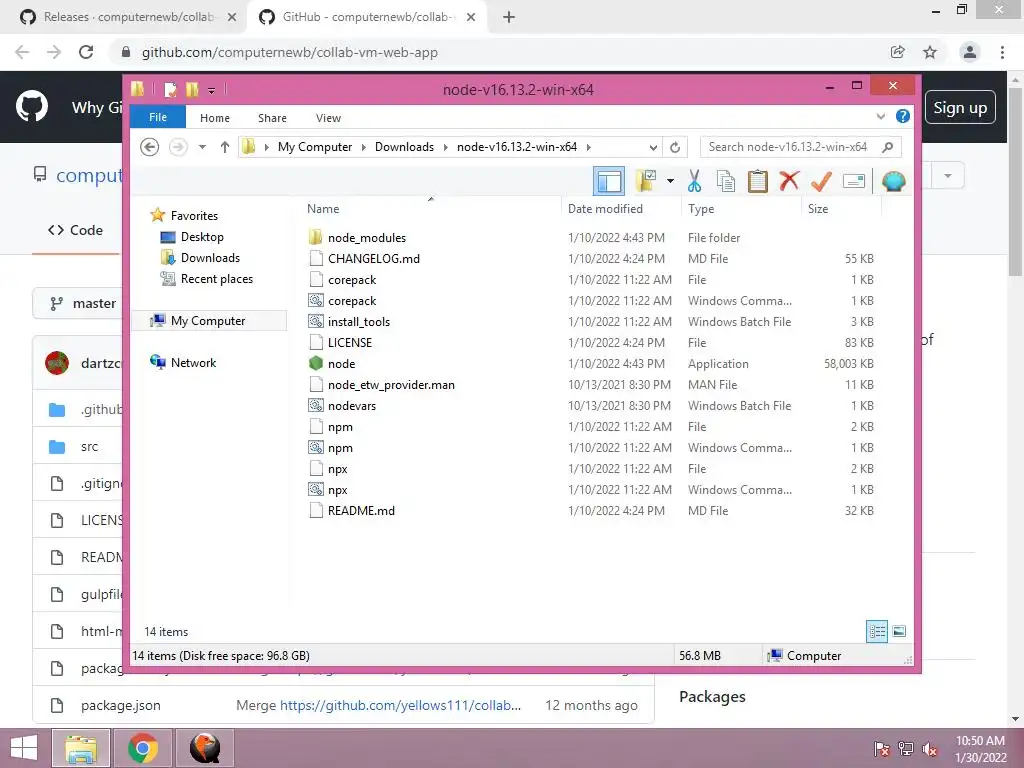The height and width of the screenshot is (768, 1024).
Task: Open the View ribbon tab
Action: coord(328,118)
